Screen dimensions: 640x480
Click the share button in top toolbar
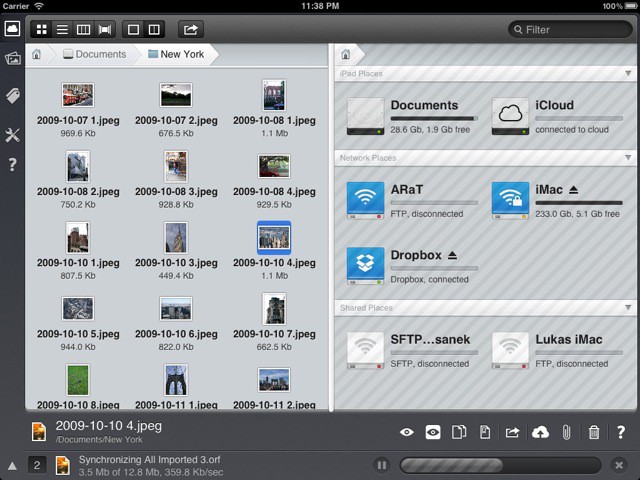click(x=191, y=29)
